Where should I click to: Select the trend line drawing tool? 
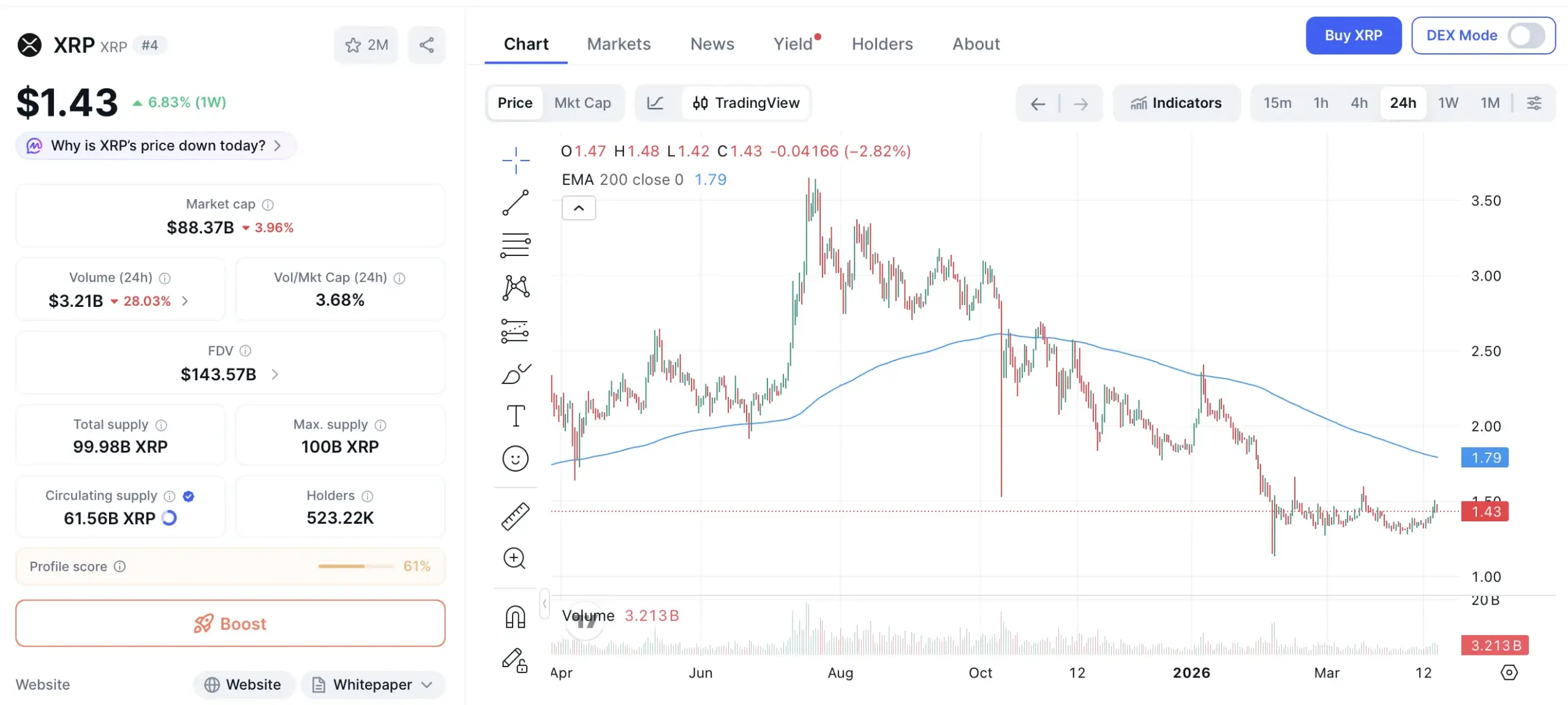pyautogui.click(x=516, y=202)
